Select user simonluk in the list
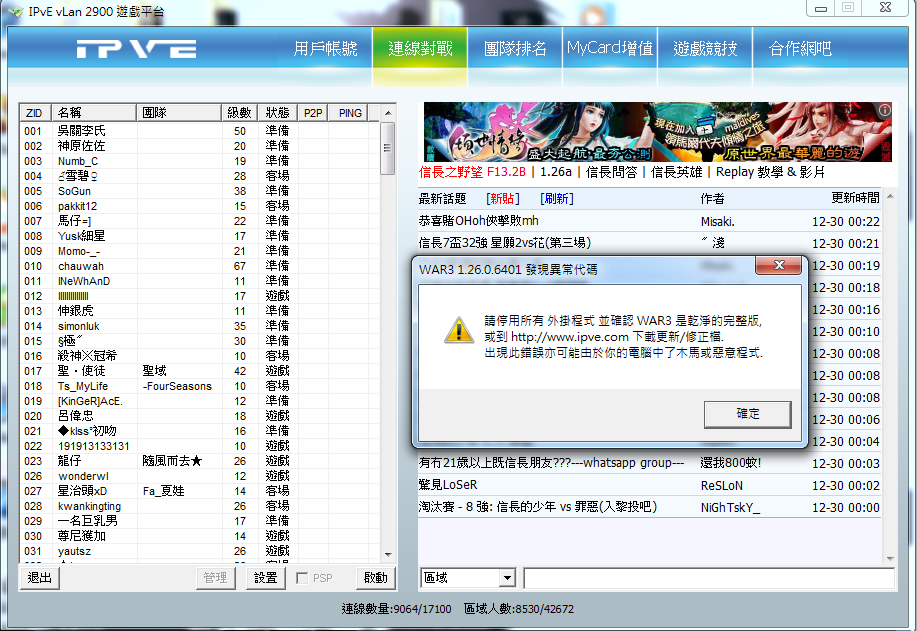This screenshot has height=631, width=917. (x=199, y=326)
